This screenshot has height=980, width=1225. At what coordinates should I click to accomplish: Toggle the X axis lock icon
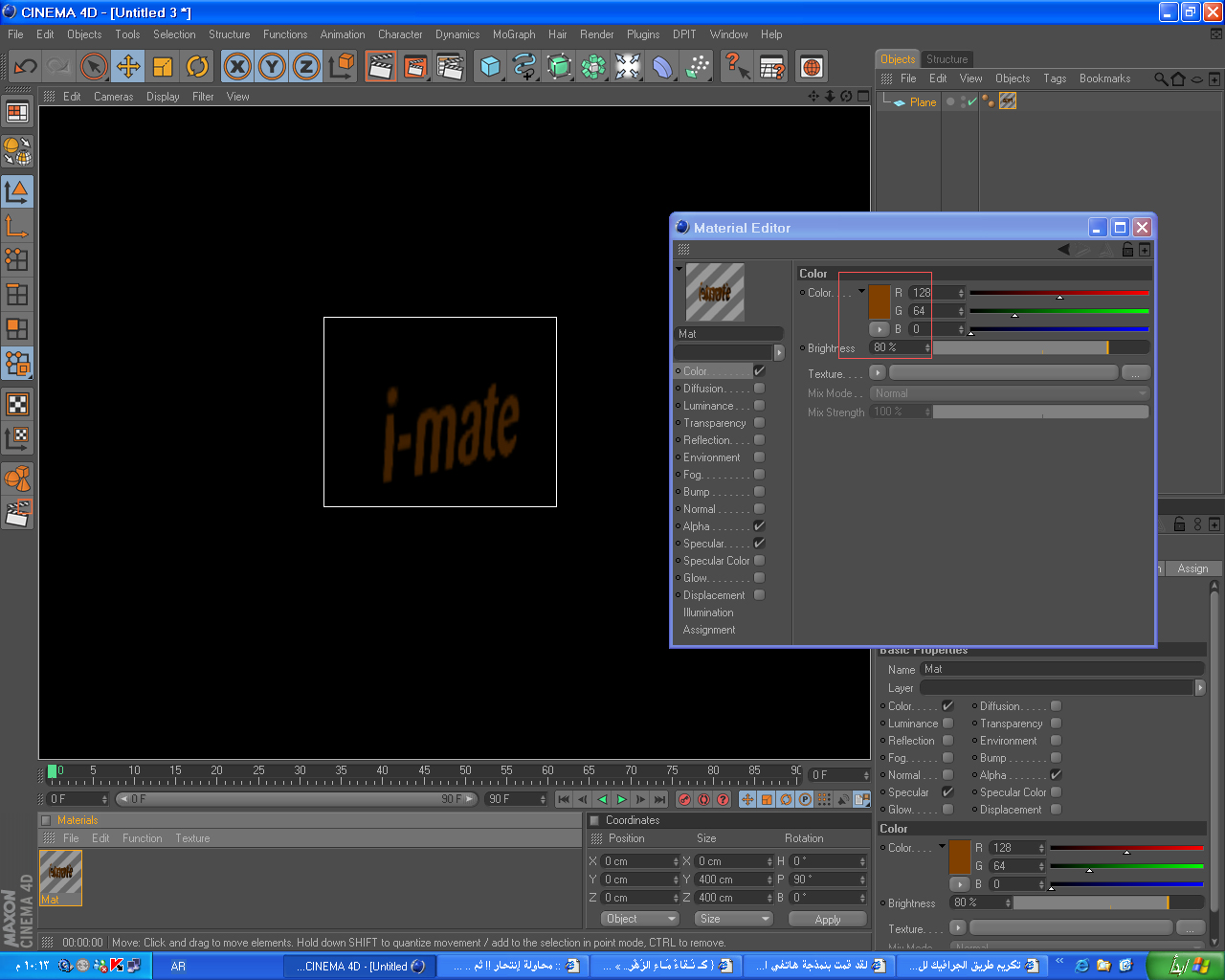[x=237, y=66]
